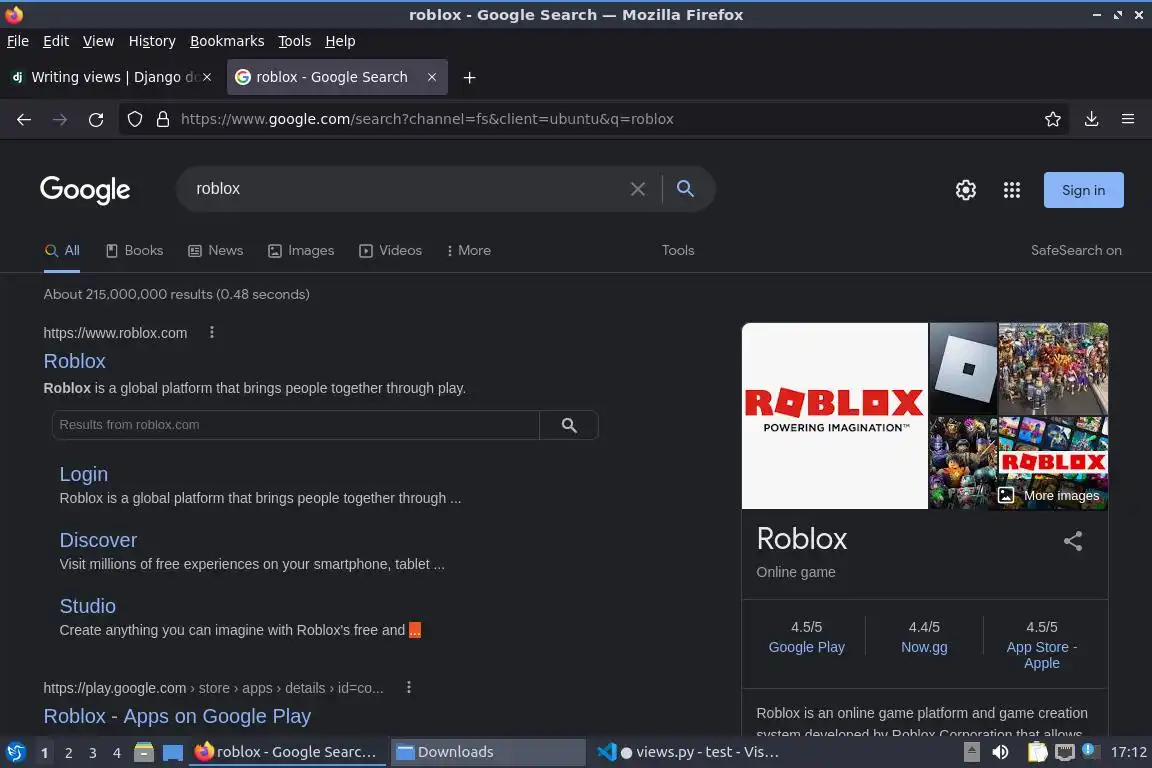Open the Roblox Powering Imagination logo image
The width and height of the screenshot is (1152, 768).
tap(835, 416)
